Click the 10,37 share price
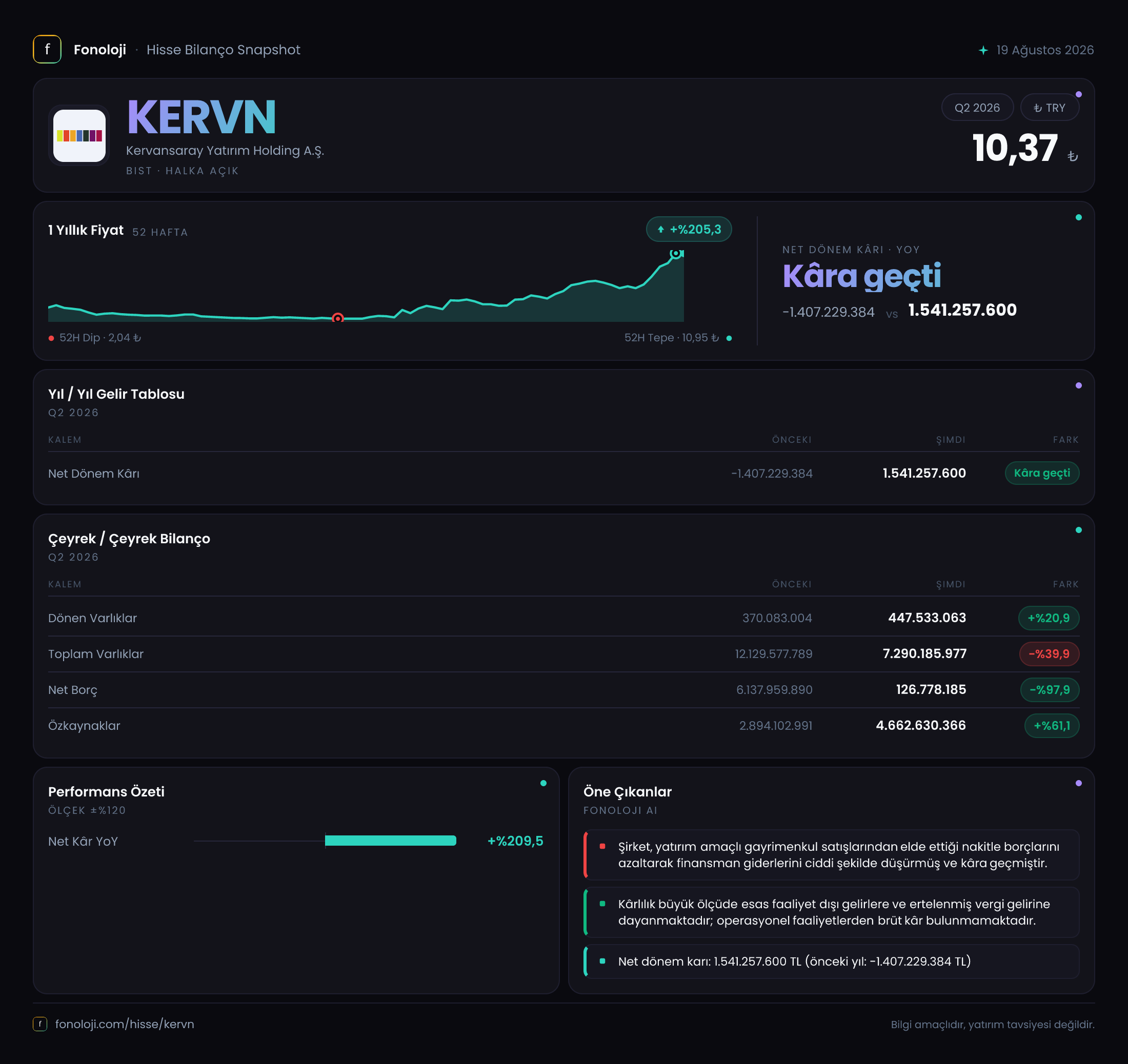The width and height of the screenshot is (1128, 1064). click(1015, 149)
